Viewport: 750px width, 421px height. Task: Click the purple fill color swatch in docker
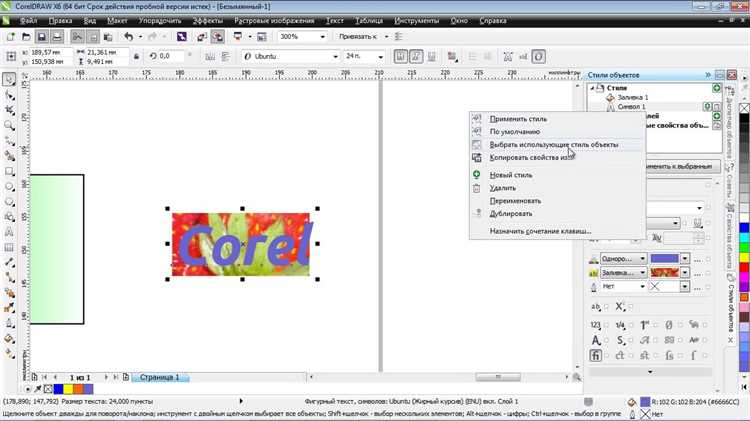664,259
